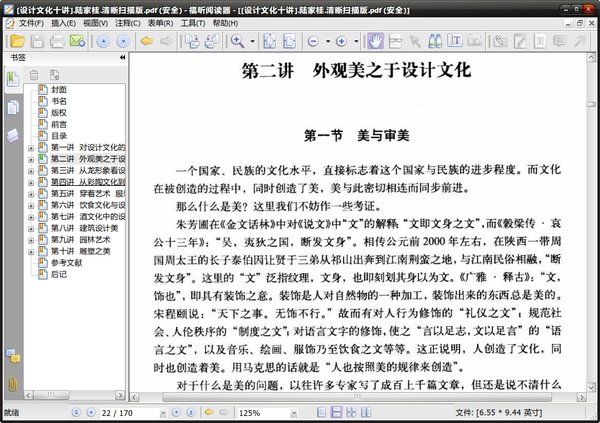Click the document scroll down arrow
Image resolution: width=600 pixels, height=423 pixels.
[591, 387]
